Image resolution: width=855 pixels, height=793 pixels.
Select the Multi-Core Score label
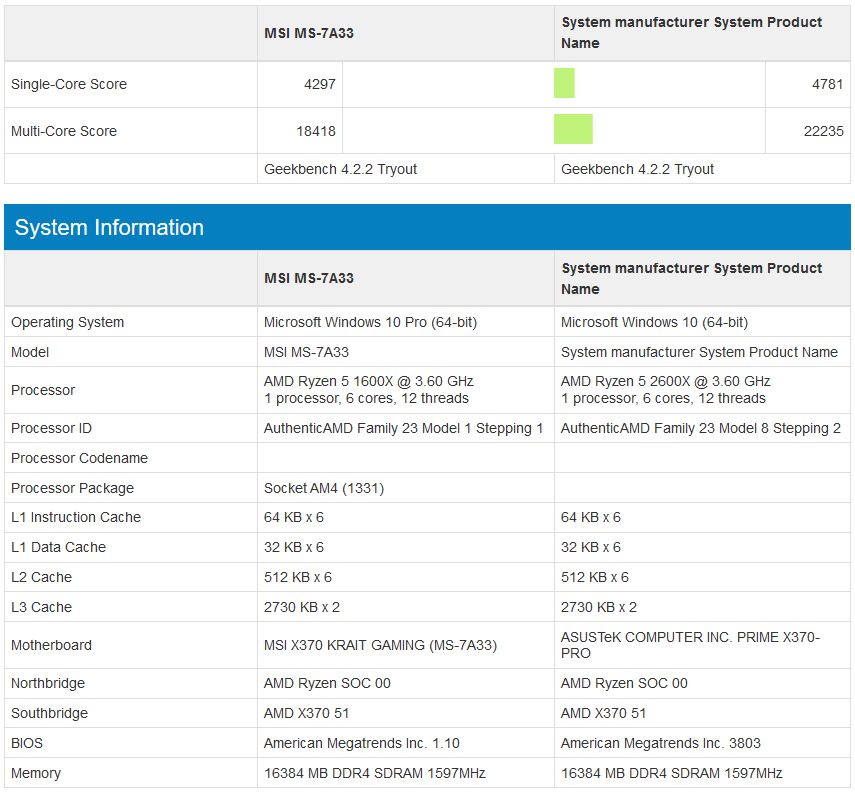pos(64,131)
